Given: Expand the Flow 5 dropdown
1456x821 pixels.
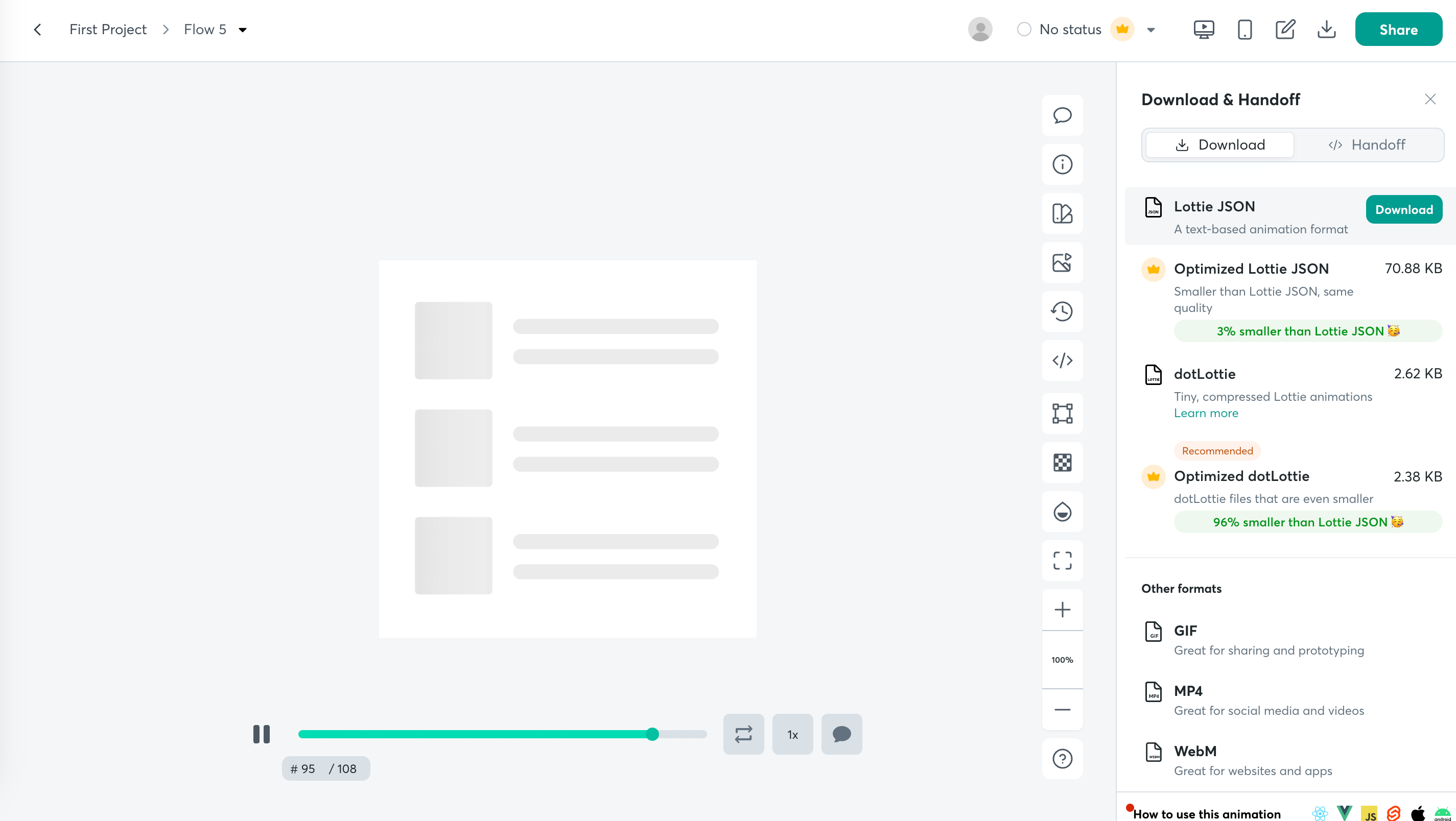Looking at the screenshot, I should coord(243,30).
